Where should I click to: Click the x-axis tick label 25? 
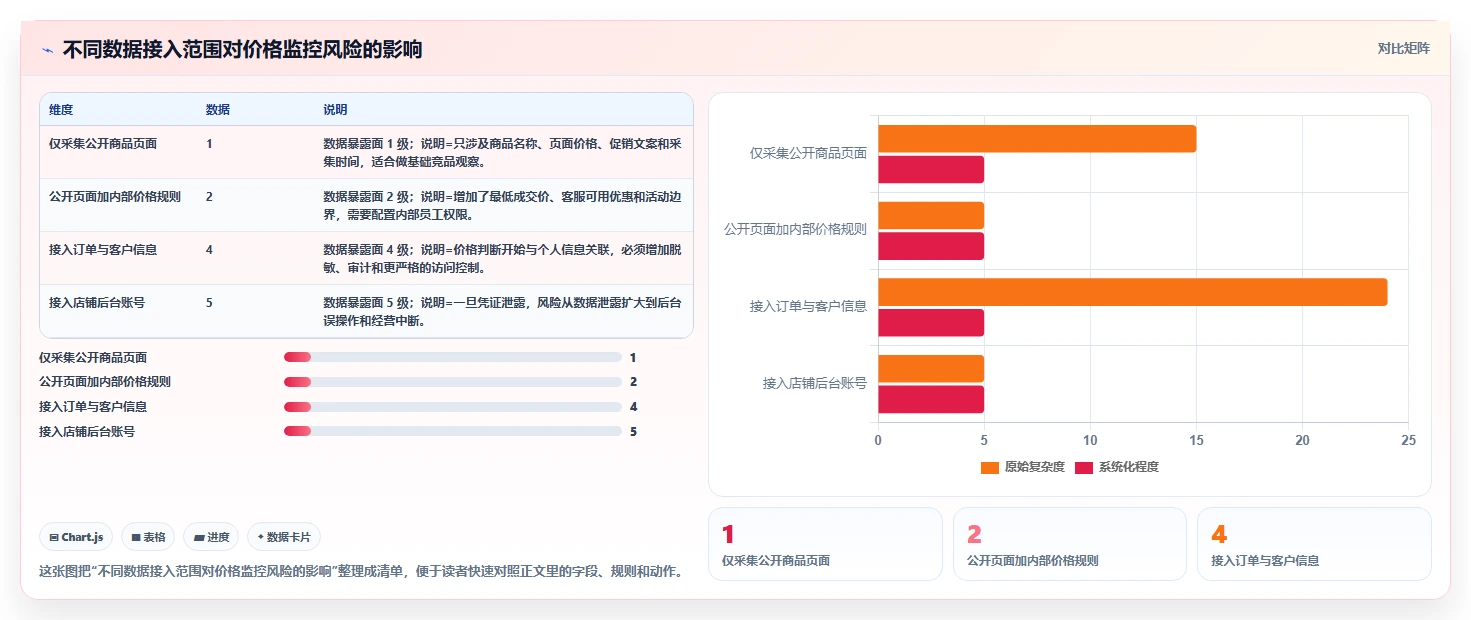tap(1408, 440)
